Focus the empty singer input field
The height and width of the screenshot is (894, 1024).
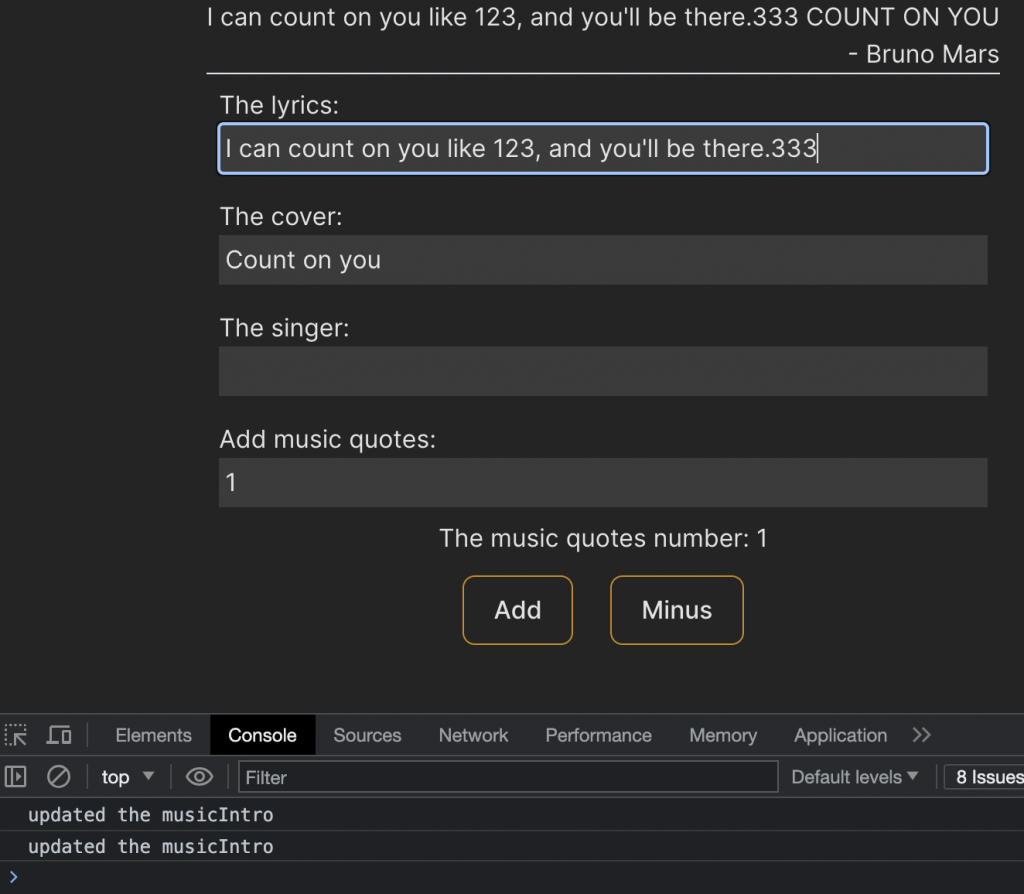(x=603, y=371)
